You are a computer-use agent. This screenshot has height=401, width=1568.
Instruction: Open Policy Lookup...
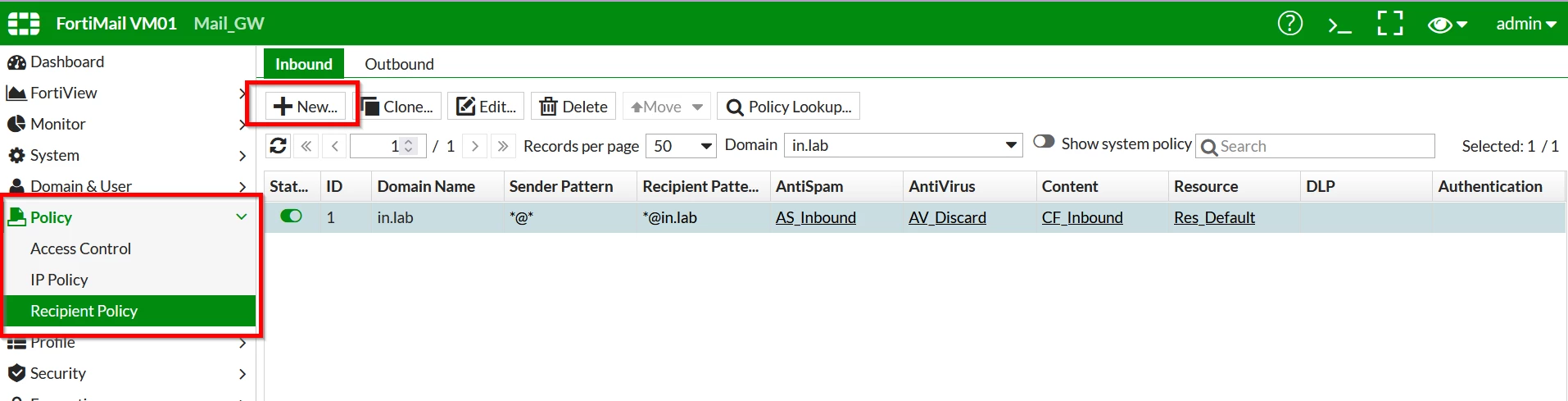(x=788, y=107)
